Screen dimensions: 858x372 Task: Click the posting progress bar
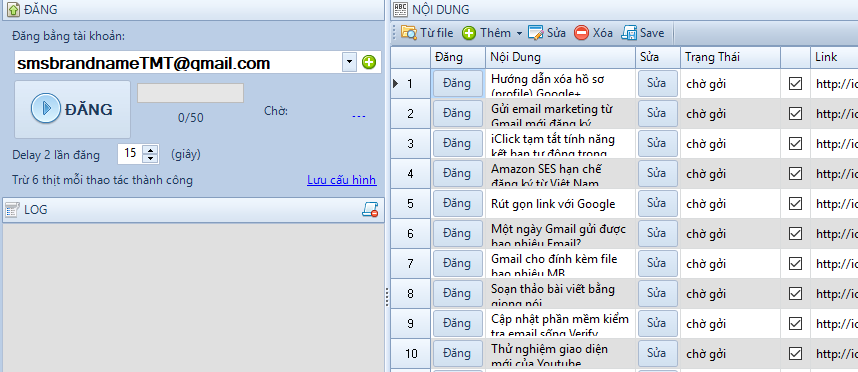click(190, 93)
